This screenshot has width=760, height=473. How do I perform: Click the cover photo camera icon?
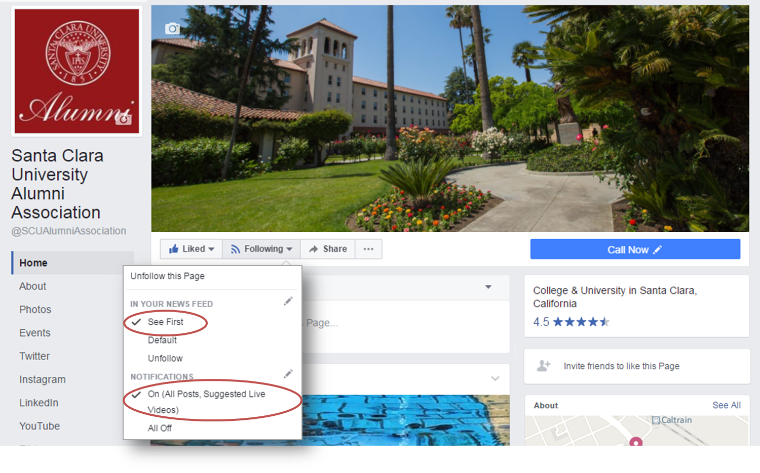pyautogui.click(x=172, y=28)
